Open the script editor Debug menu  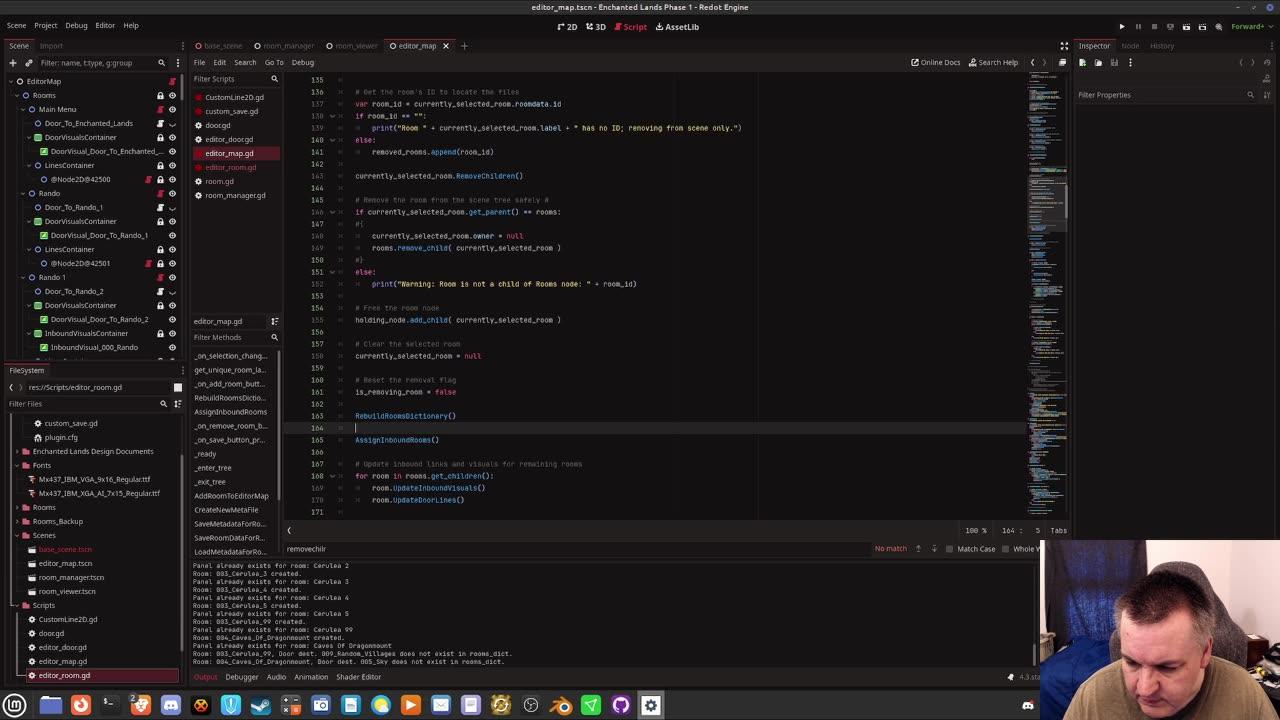point(303,62)
